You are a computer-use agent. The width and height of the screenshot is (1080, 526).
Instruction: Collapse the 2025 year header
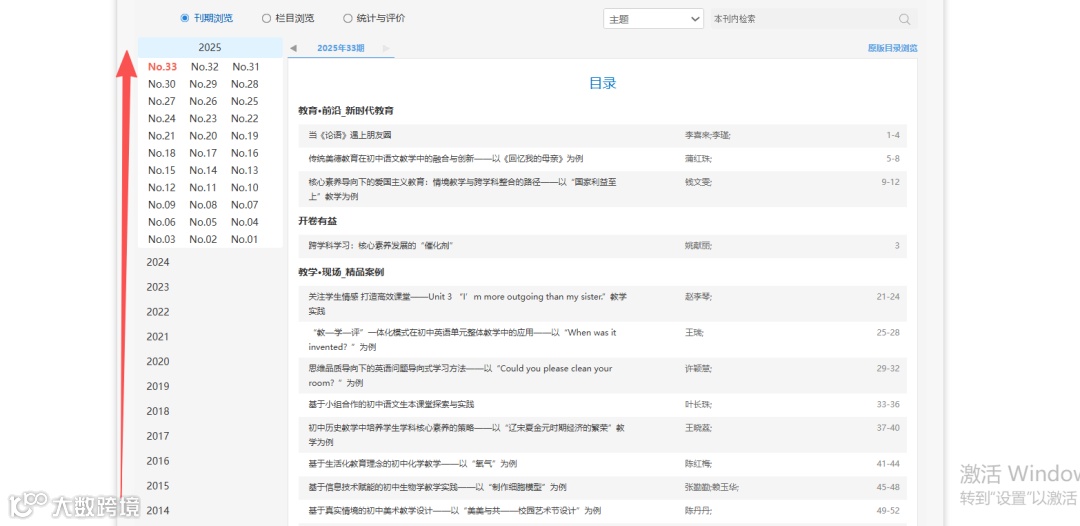pos(210,48)
